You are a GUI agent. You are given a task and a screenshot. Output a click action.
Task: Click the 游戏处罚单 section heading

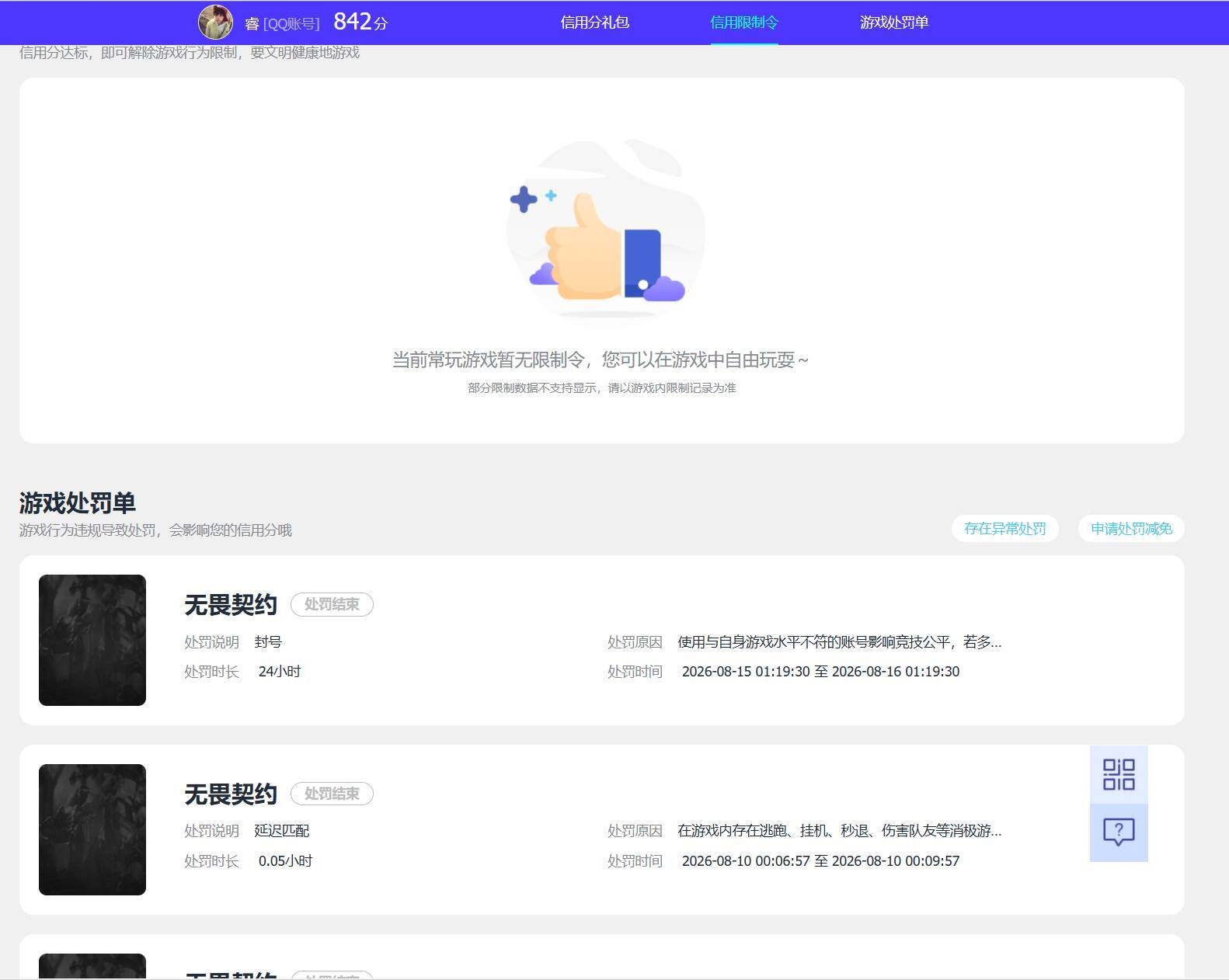coord(78,503)
